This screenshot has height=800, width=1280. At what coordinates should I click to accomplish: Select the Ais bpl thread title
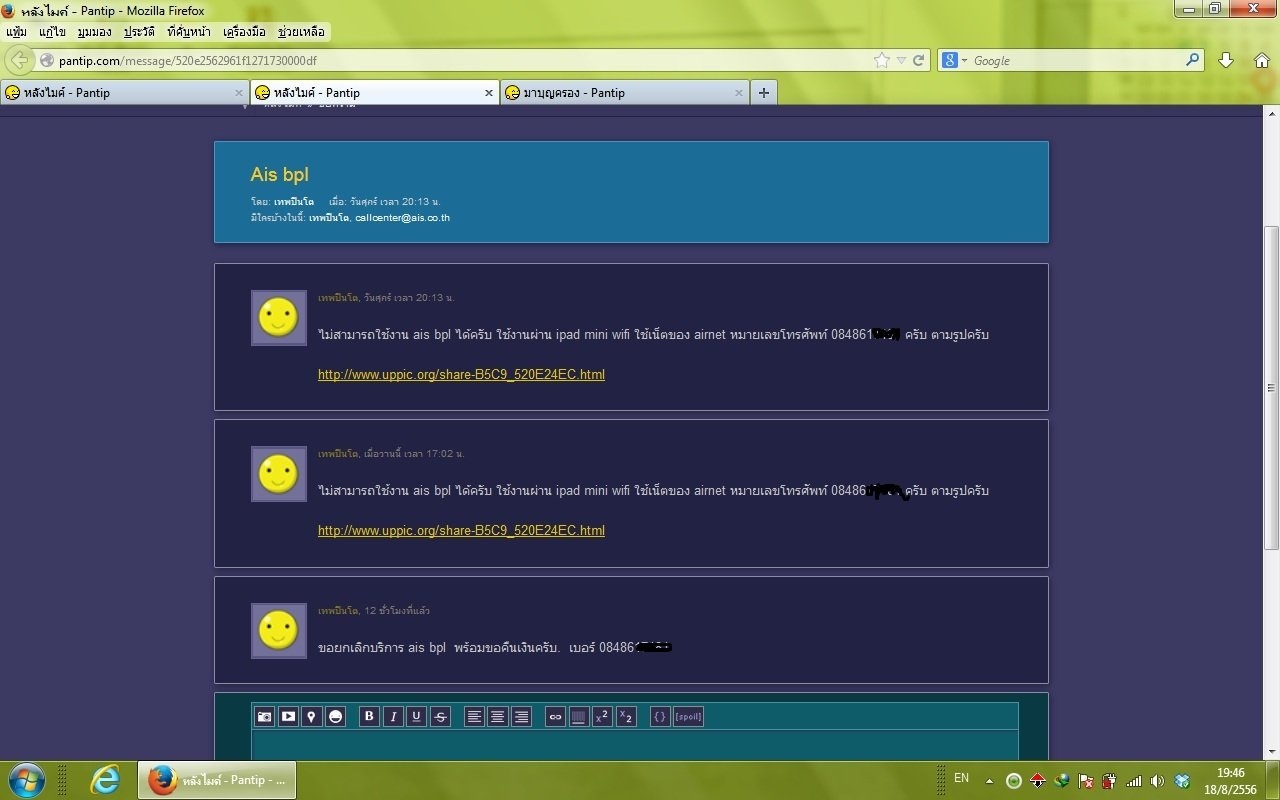[280, 175]
